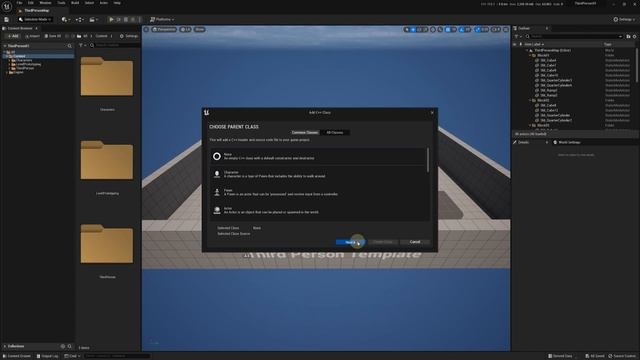Open the Tools menu

click(x=61, y=3)
